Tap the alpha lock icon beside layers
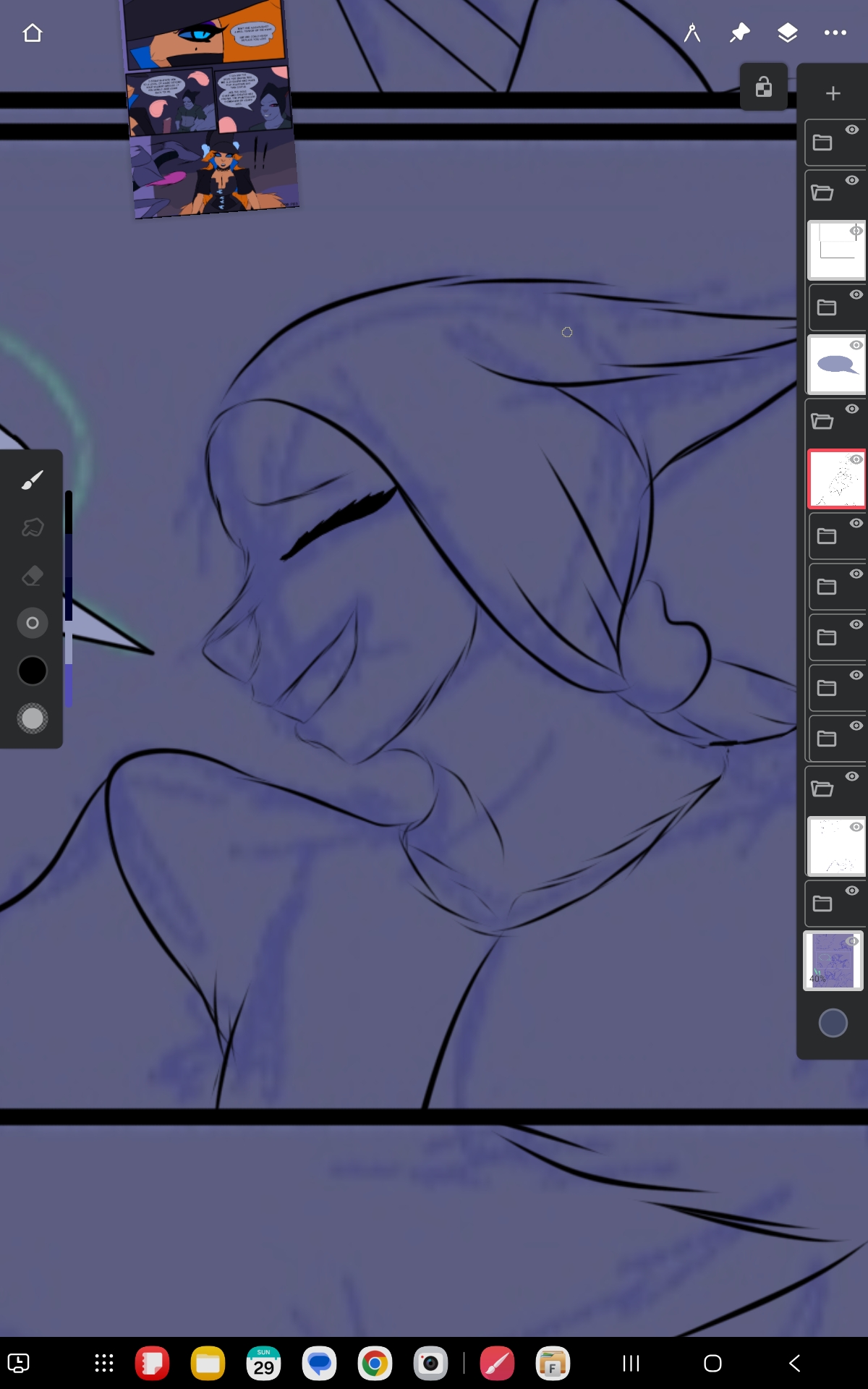The width and height of the screenshot is (868, 1389). click(763, 88)
